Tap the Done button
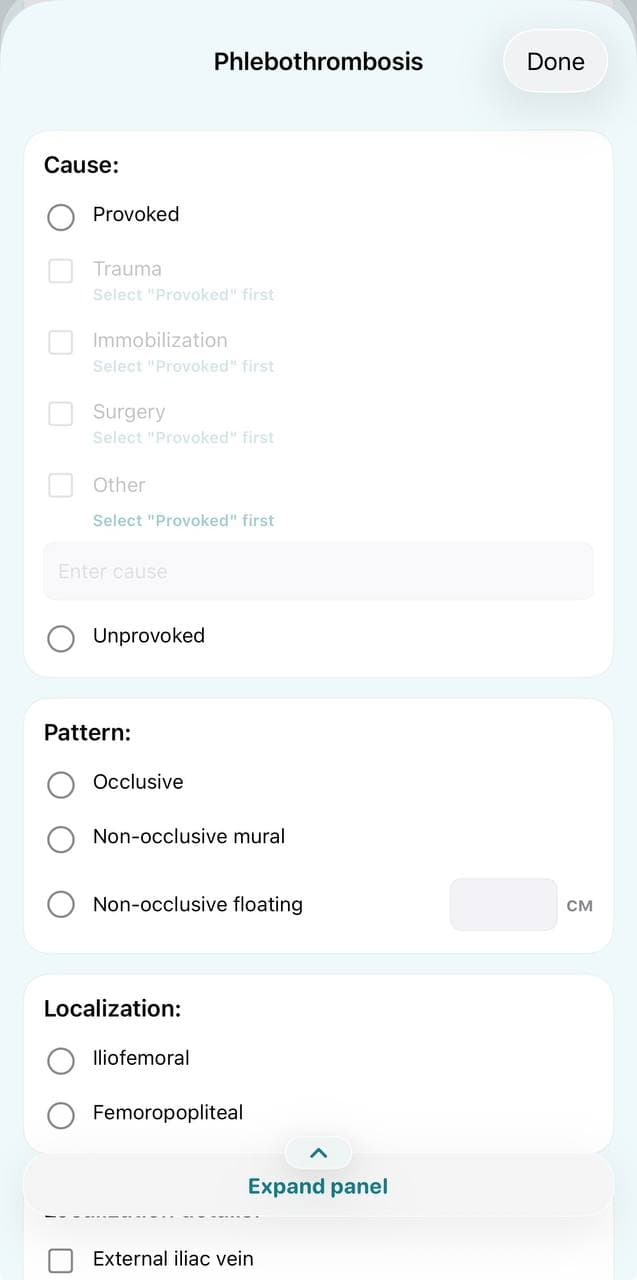The width and height of the screenshot is (637, 1280). coord(555,61)
